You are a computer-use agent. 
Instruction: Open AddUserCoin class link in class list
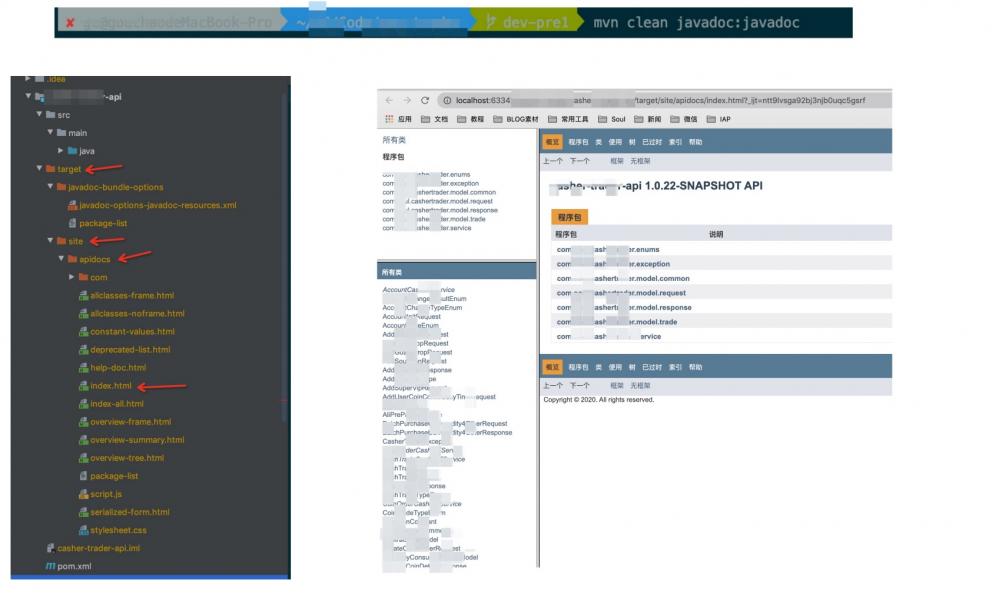point(439,397)
